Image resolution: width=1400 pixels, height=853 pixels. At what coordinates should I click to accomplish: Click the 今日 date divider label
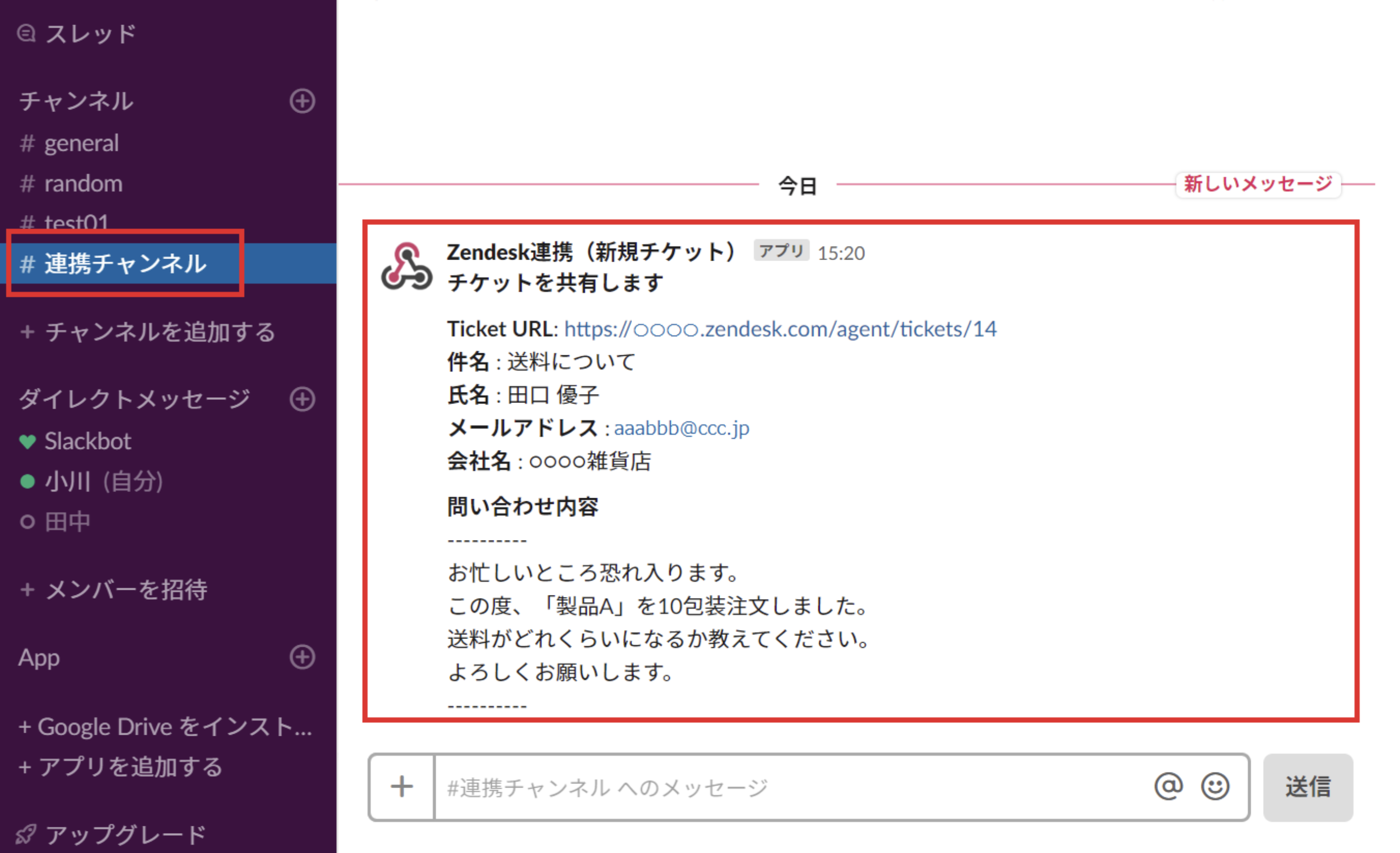click(797, 186)
